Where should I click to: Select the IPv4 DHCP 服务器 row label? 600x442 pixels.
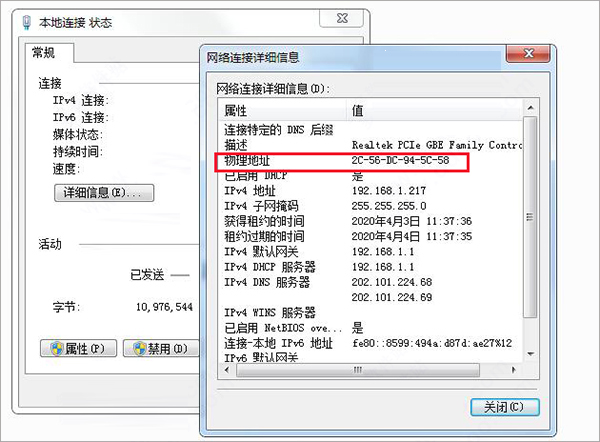(270, 267)
